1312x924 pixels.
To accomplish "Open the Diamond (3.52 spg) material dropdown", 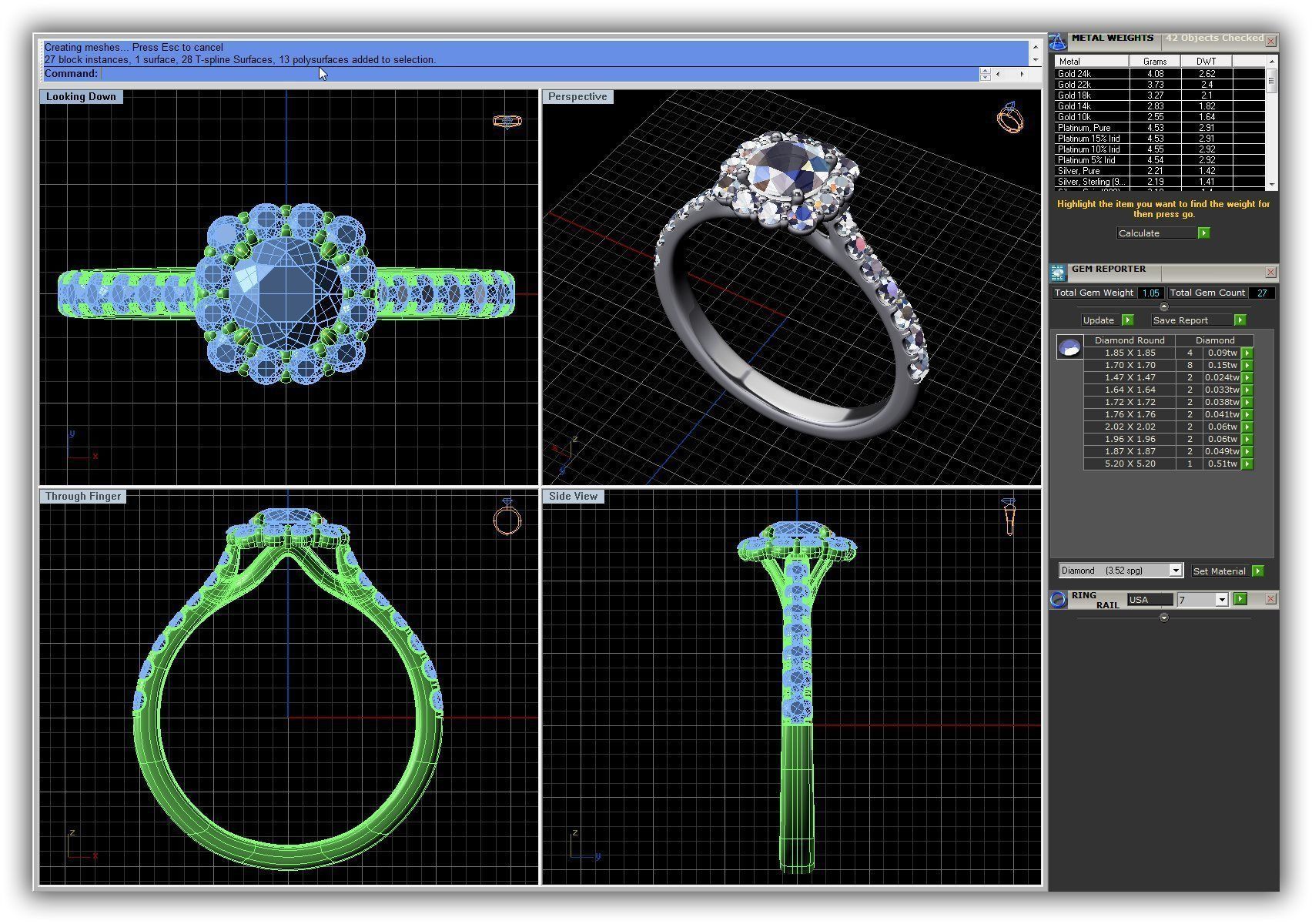I will pyautogui.click(x=1176, y=571).
